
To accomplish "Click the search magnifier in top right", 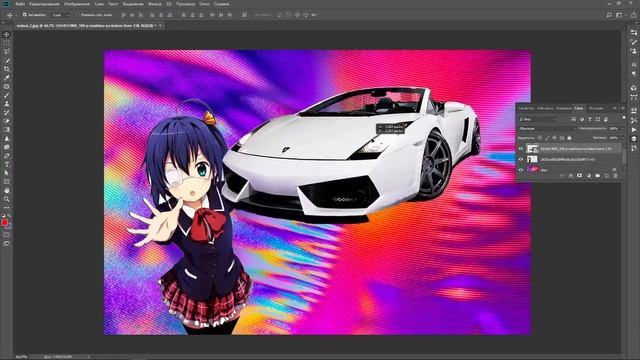I will pos(609,15).
